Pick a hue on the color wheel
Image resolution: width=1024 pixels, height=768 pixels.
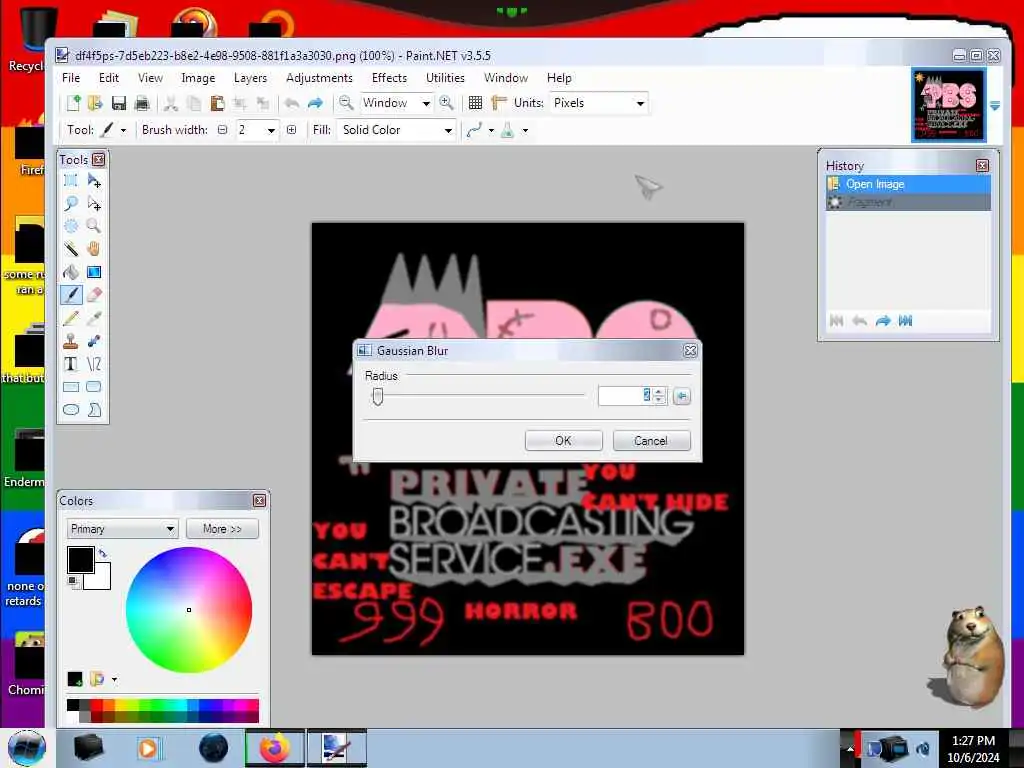(x=189, y=610)
